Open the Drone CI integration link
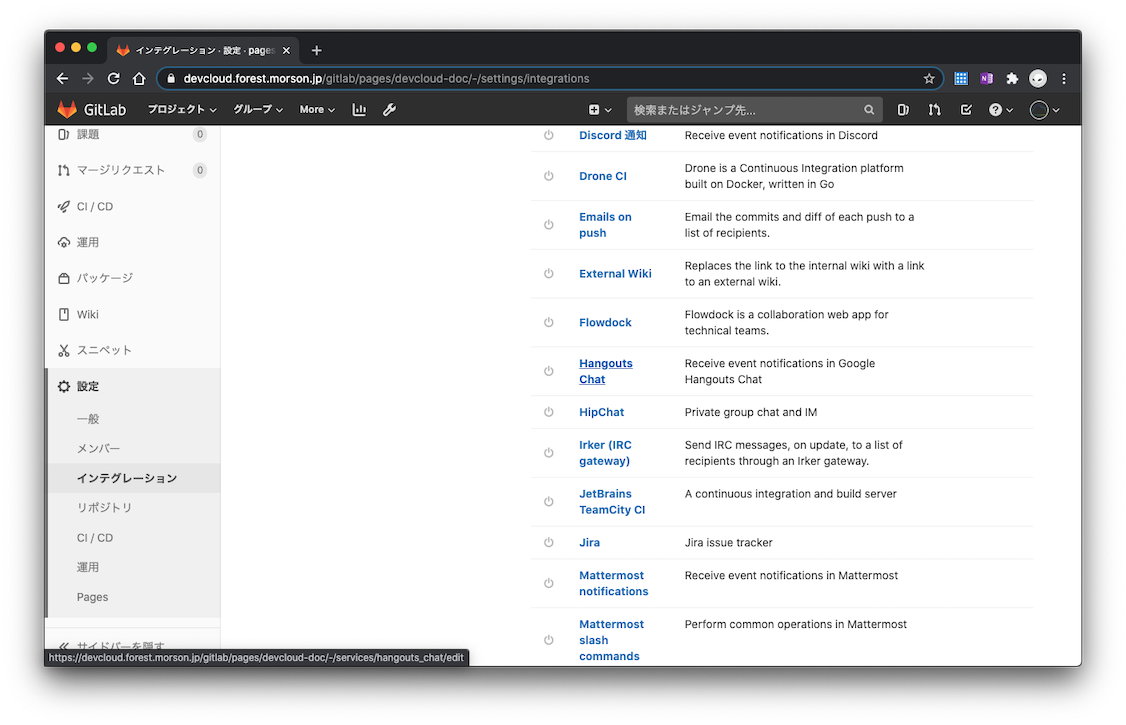 [602, 176]
